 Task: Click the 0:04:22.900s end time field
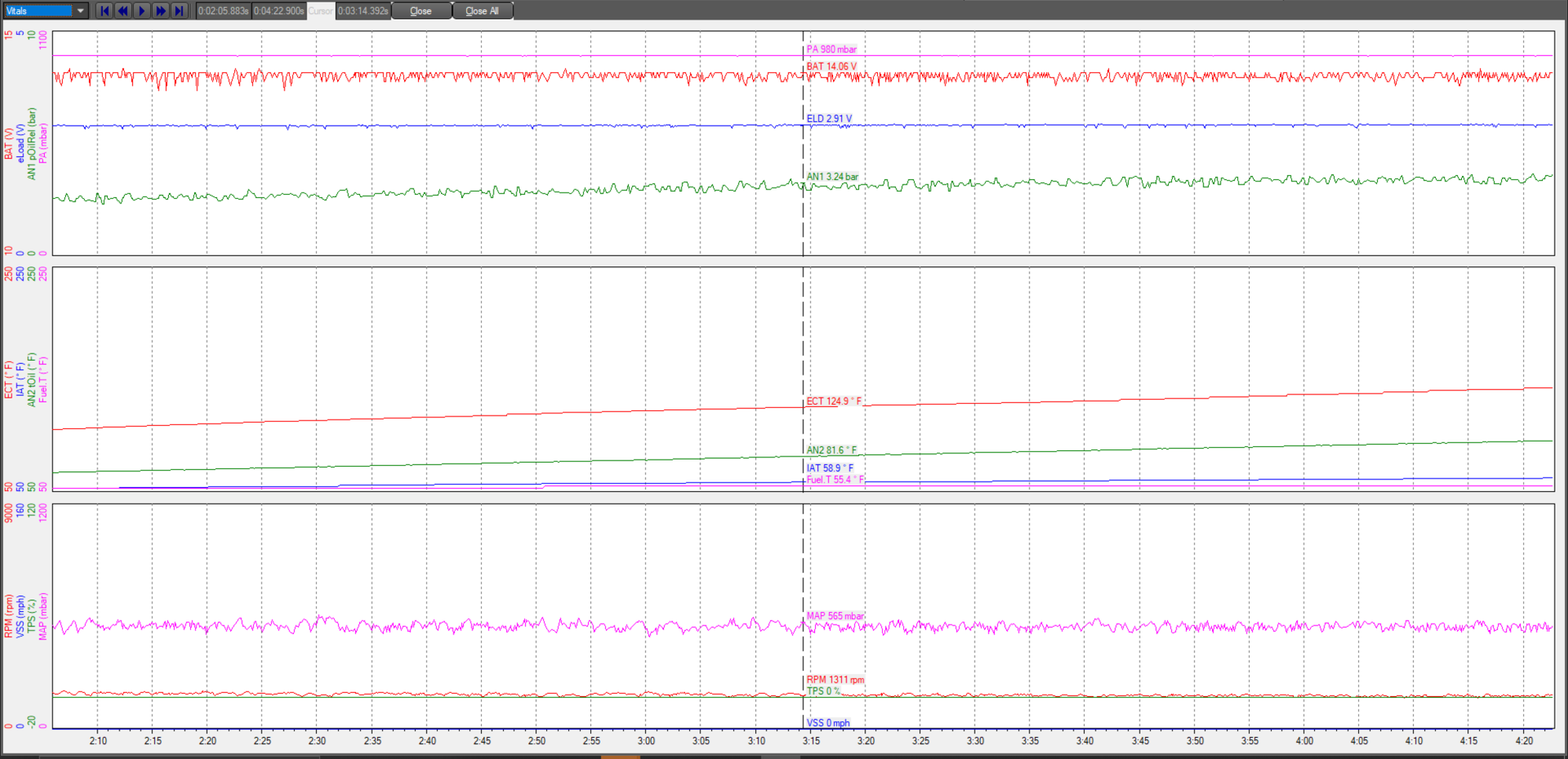pyautogui.click(x=279, y=11)
